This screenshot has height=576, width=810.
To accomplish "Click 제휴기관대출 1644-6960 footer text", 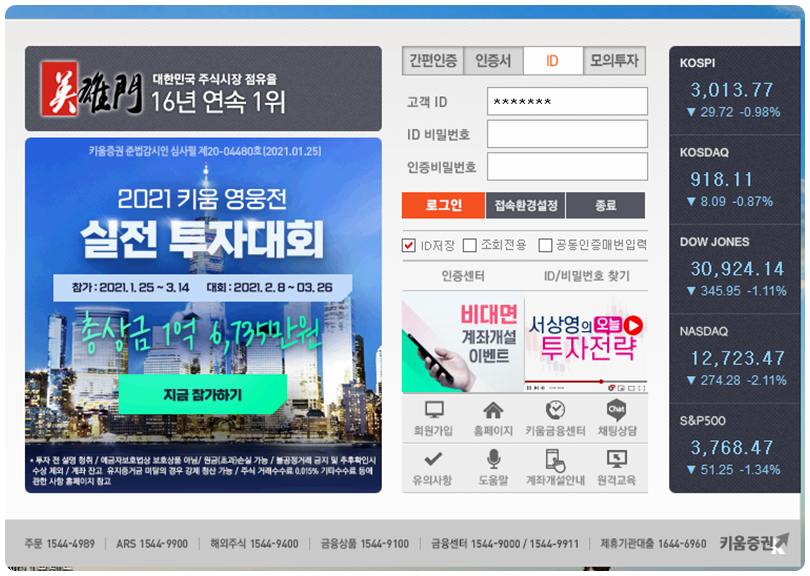I will tap(653, 543).
